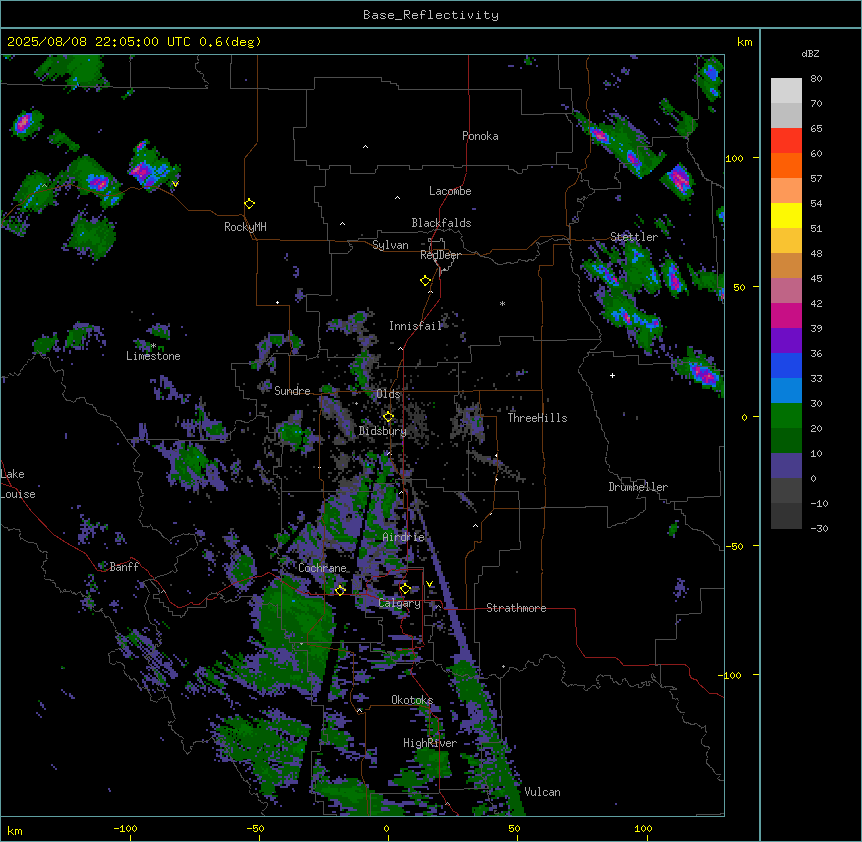The height and width of the screenshot is (842, 862).
Task: Click the Banff label
Action: click(x=124, y=567)
